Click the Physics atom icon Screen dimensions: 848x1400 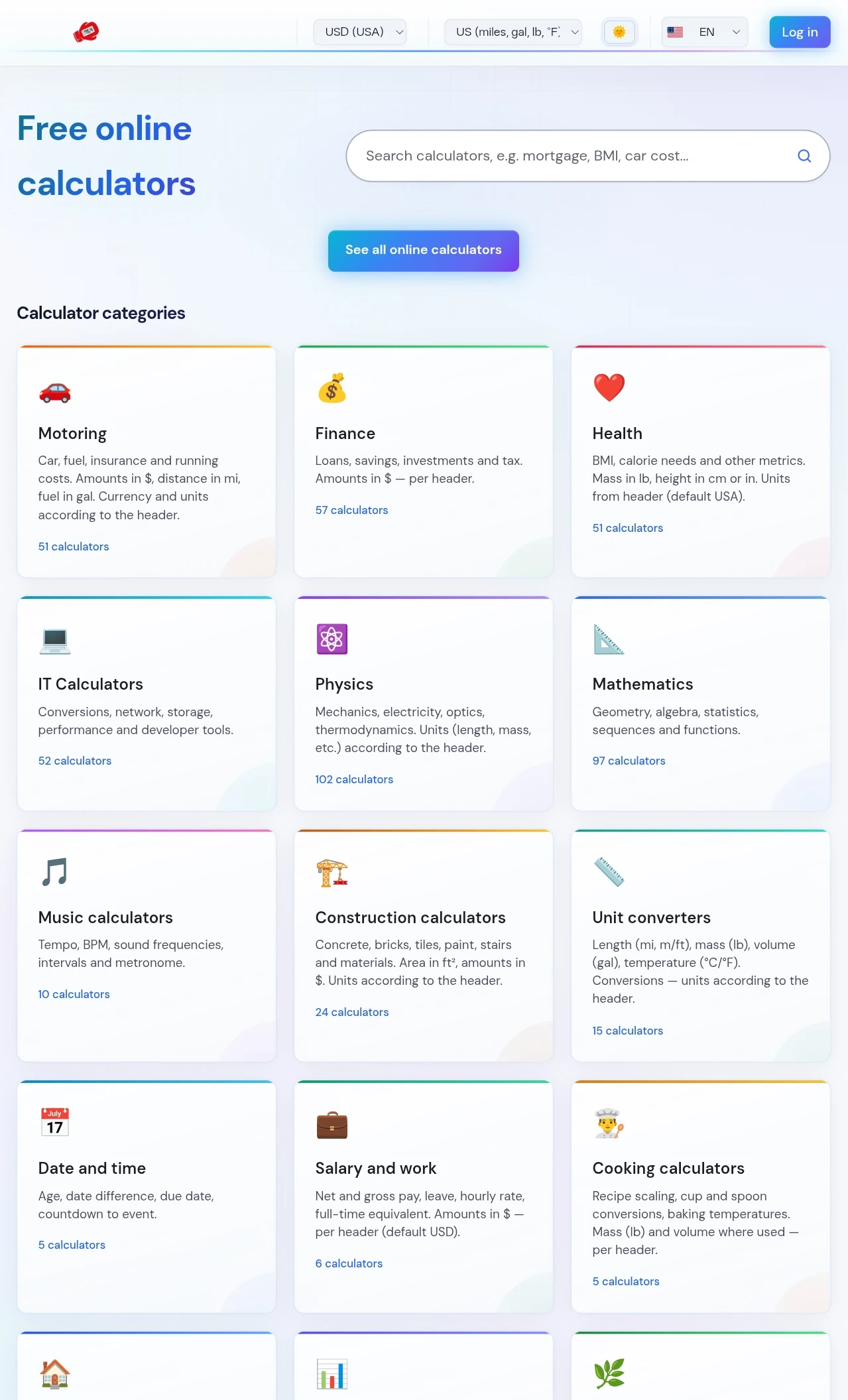coord(332,639)
